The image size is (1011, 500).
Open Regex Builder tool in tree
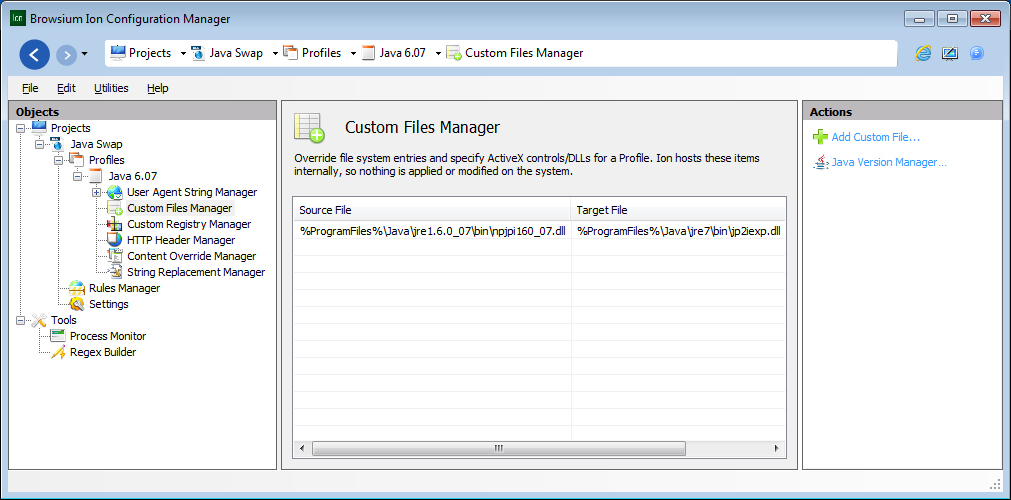click(102, 352)
